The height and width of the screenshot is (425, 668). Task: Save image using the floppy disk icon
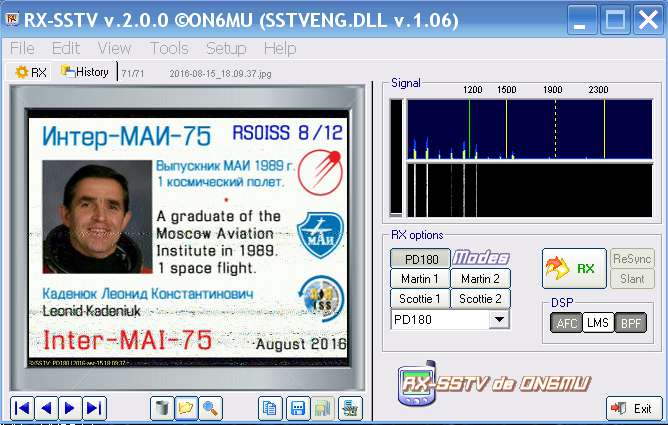[298, 408]
